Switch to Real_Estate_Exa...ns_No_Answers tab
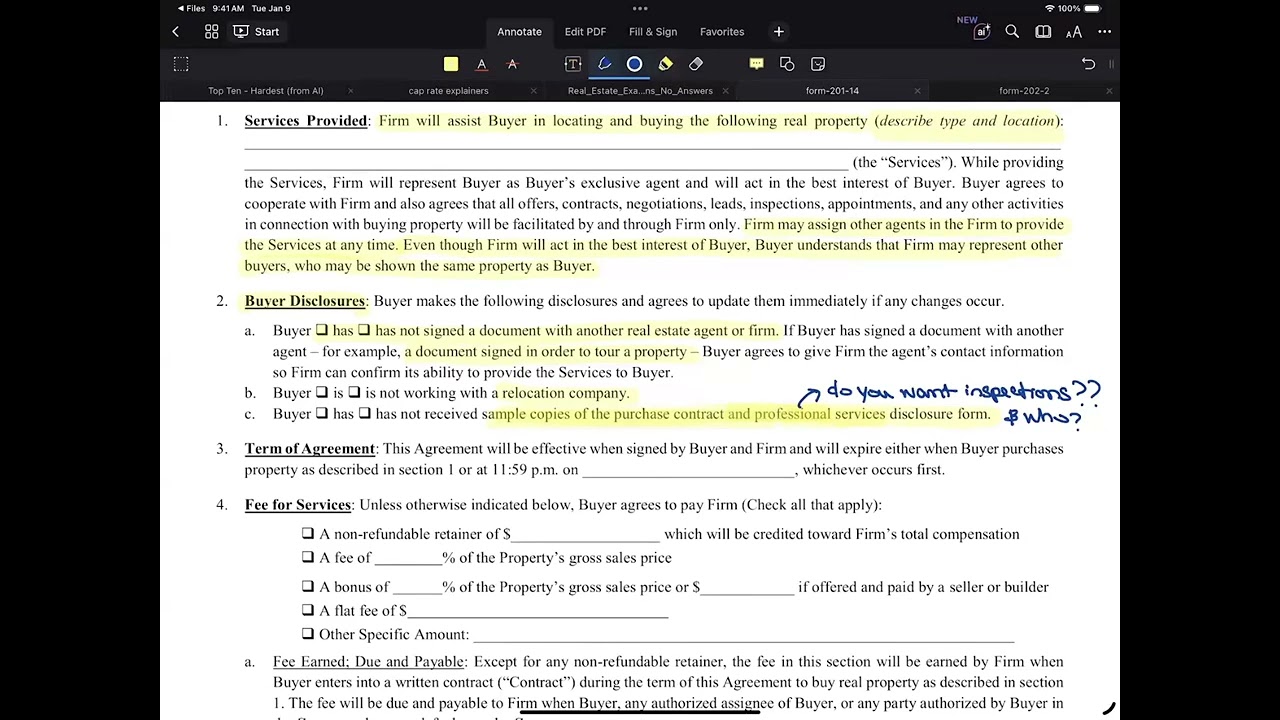The height and width of the screenshot is (720, 1280). point(640,91)
